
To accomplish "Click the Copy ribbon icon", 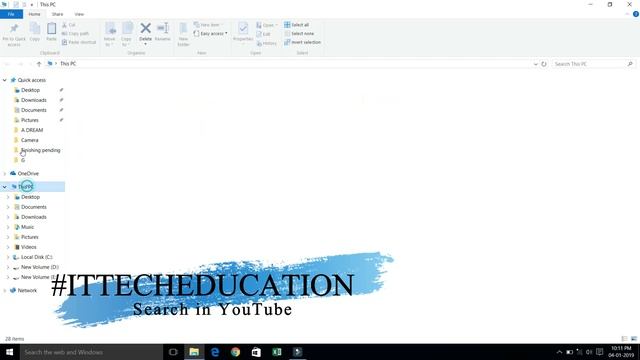I will point(35,28).
